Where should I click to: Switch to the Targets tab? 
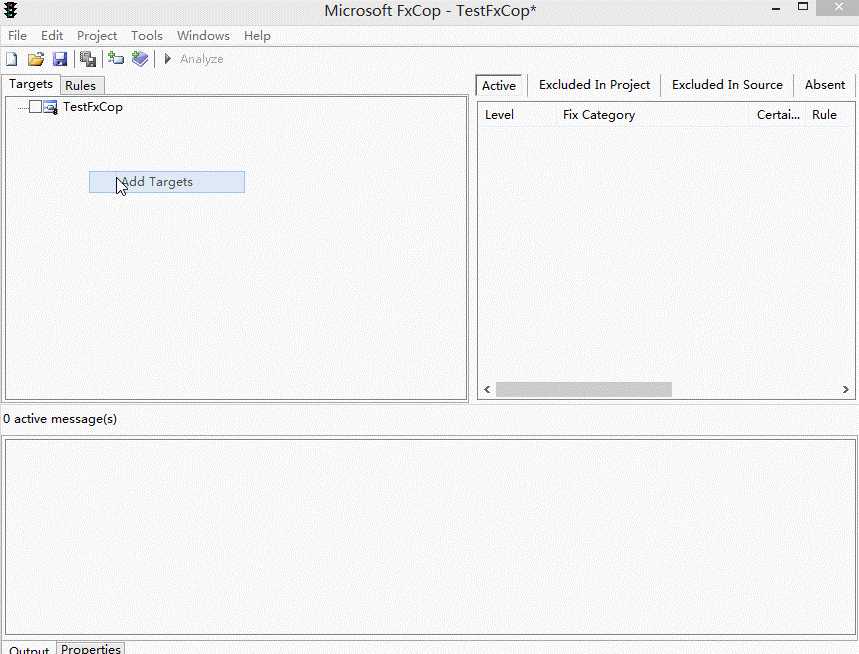tap(31, 84)
